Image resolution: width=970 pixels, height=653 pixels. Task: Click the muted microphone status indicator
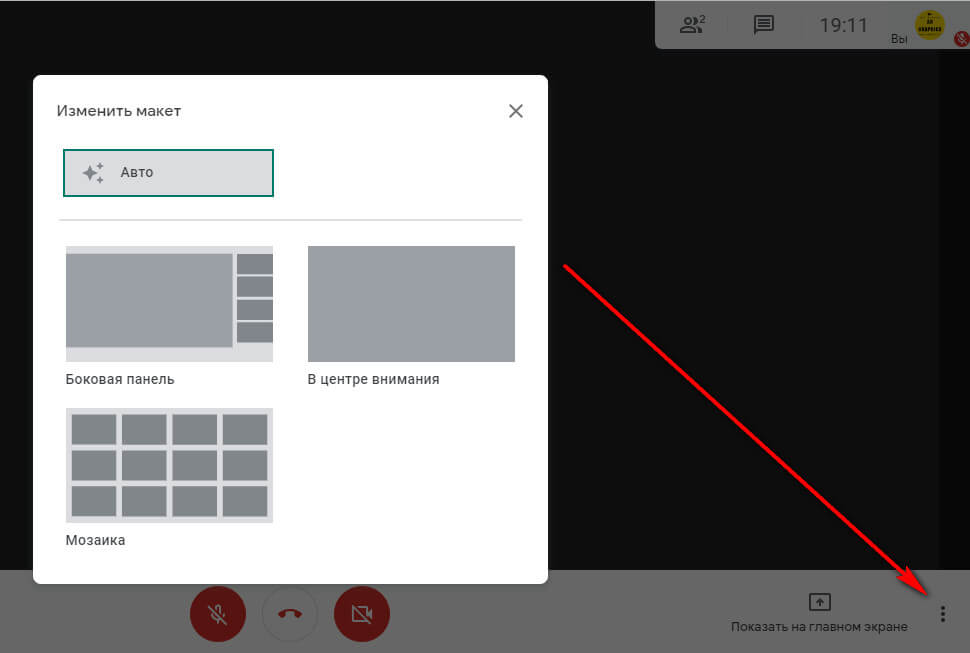(959, 37)
